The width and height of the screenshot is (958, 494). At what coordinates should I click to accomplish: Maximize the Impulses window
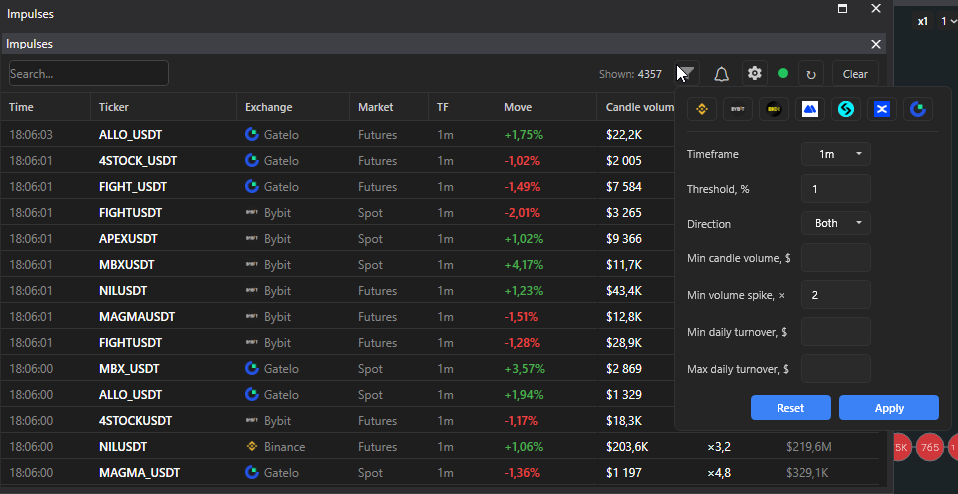[843, 9]
